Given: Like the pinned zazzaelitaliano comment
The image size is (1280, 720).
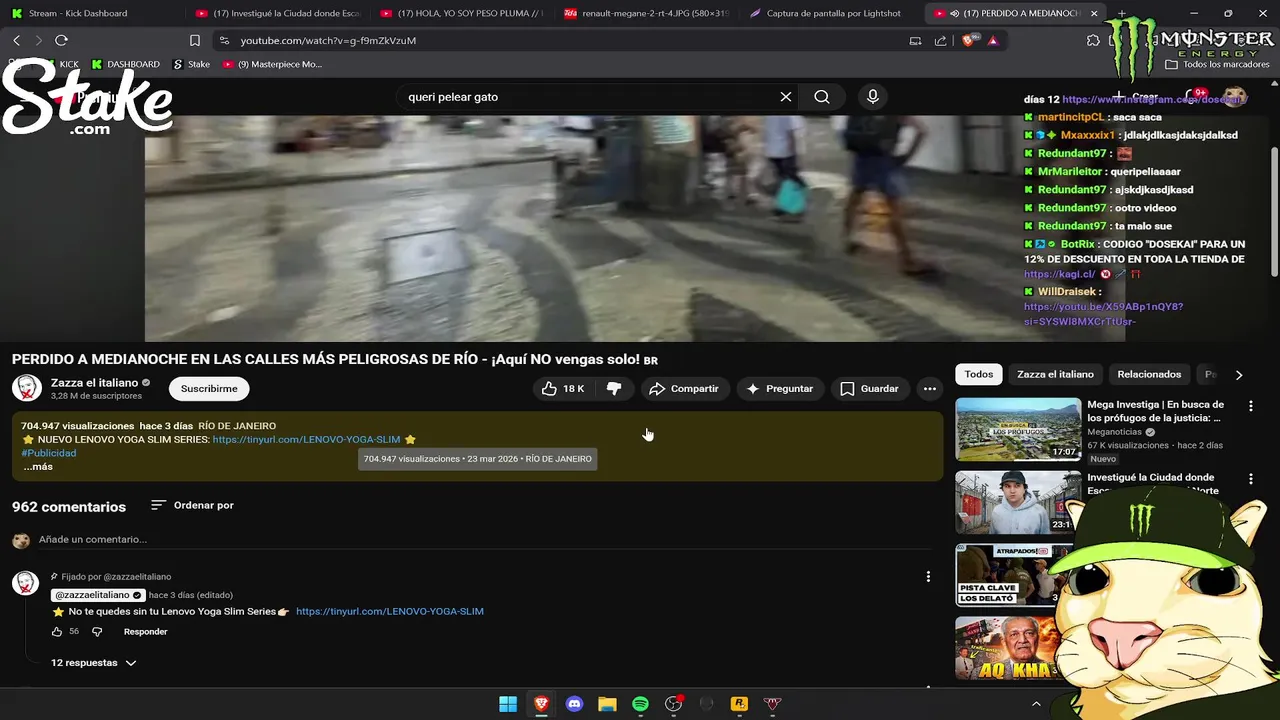Looking at the screenshot, I should [x=57, y=632].
